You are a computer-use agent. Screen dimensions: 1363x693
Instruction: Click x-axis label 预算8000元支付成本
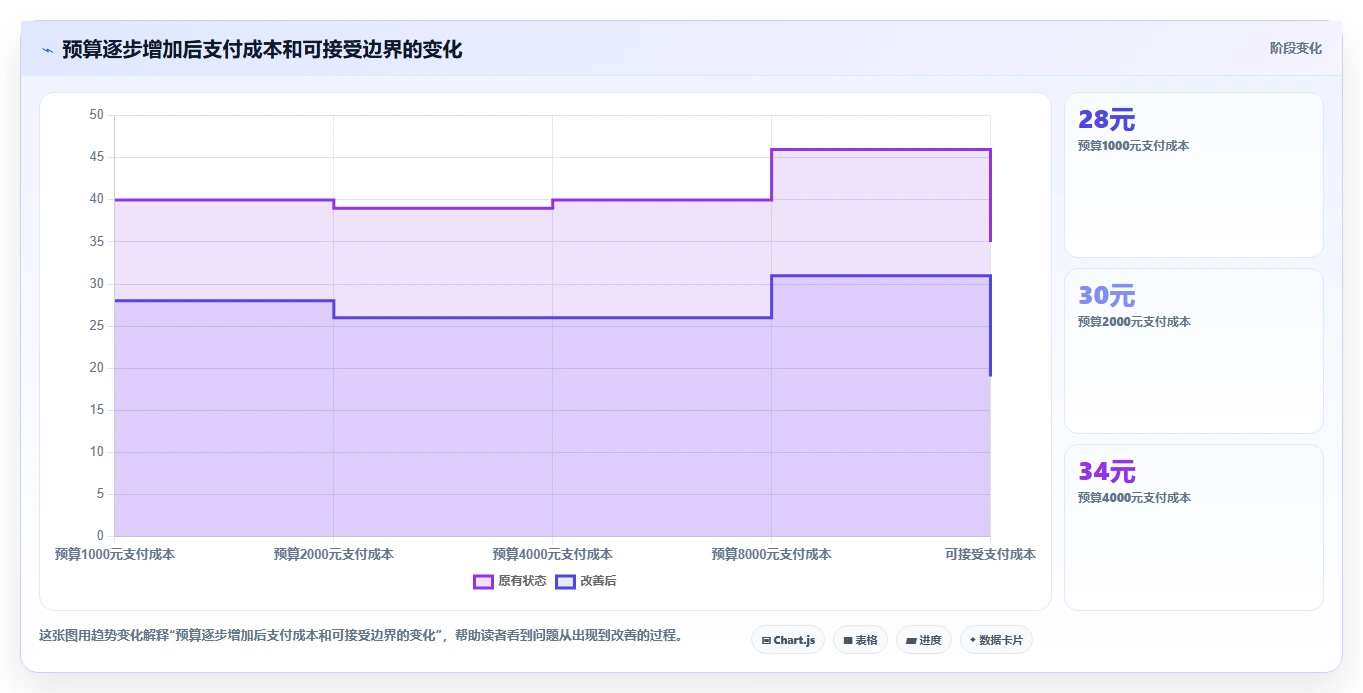(x=771, y=554)
